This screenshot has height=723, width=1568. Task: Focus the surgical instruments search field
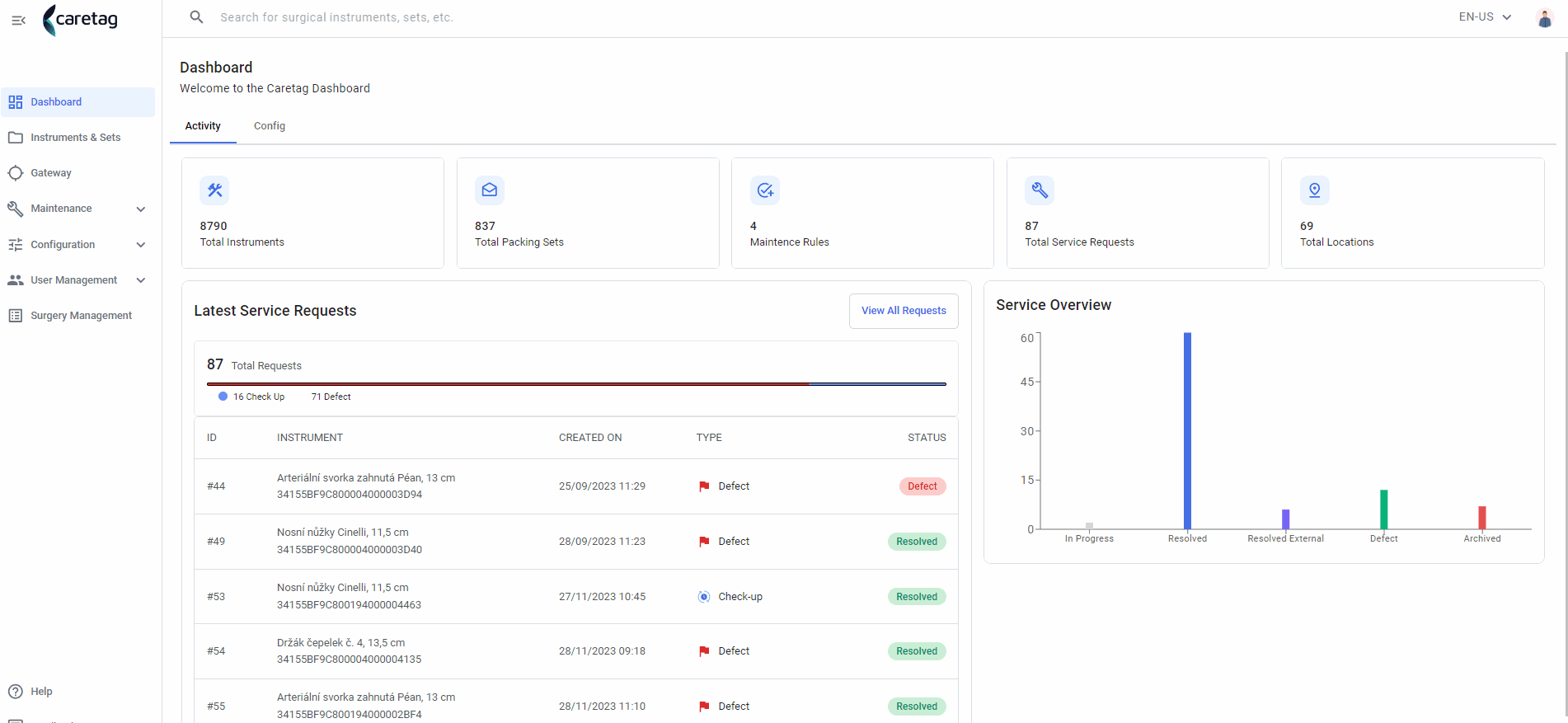tap(577, 17)
